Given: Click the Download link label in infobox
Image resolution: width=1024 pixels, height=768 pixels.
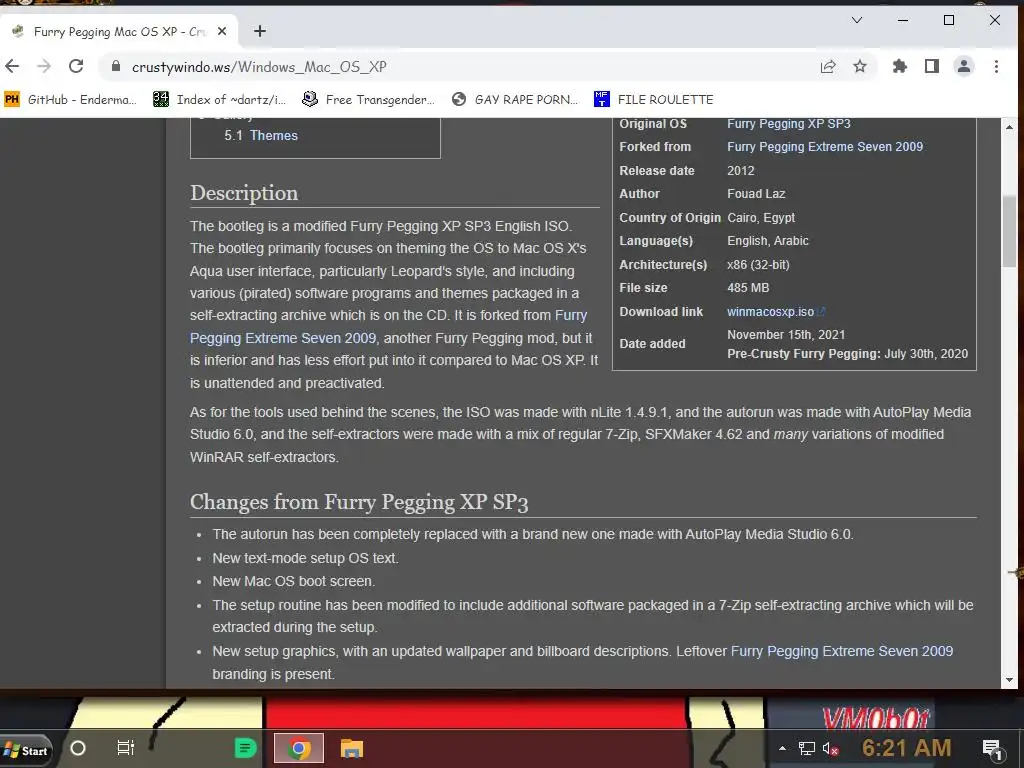Looking at the screenshot, I should (x=661, y=312).
